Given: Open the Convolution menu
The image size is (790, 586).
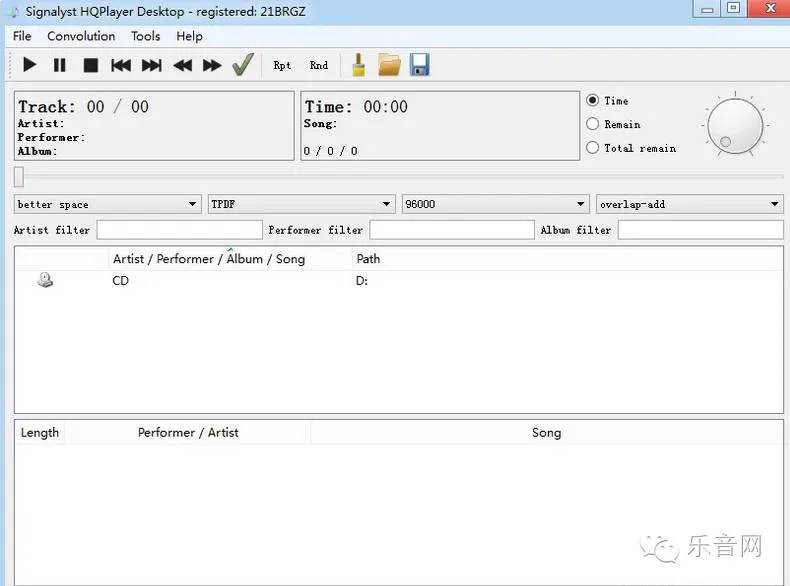Looking at the screenshot, I should 81,36.
